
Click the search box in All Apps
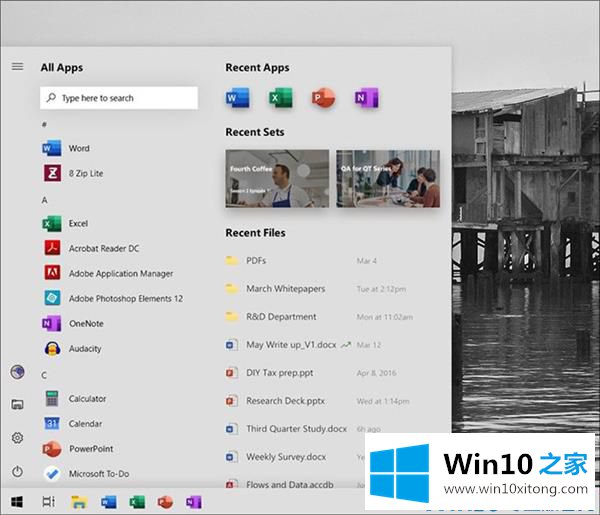119,98
